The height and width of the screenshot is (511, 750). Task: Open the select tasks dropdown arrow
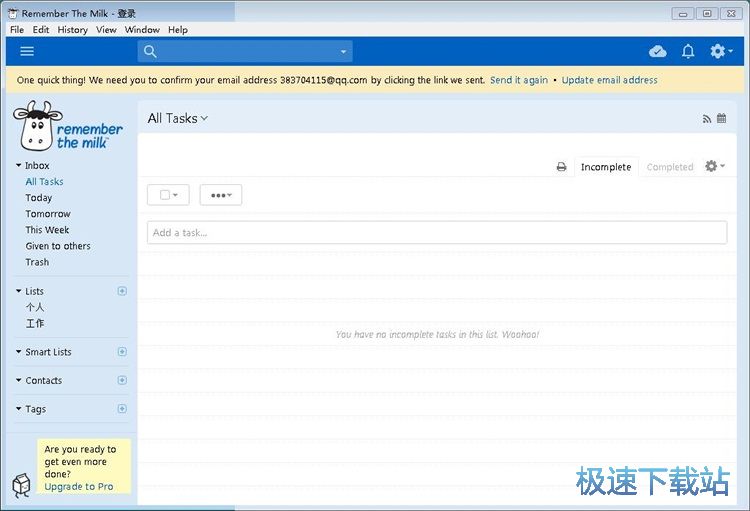click(x=175, y=195)
